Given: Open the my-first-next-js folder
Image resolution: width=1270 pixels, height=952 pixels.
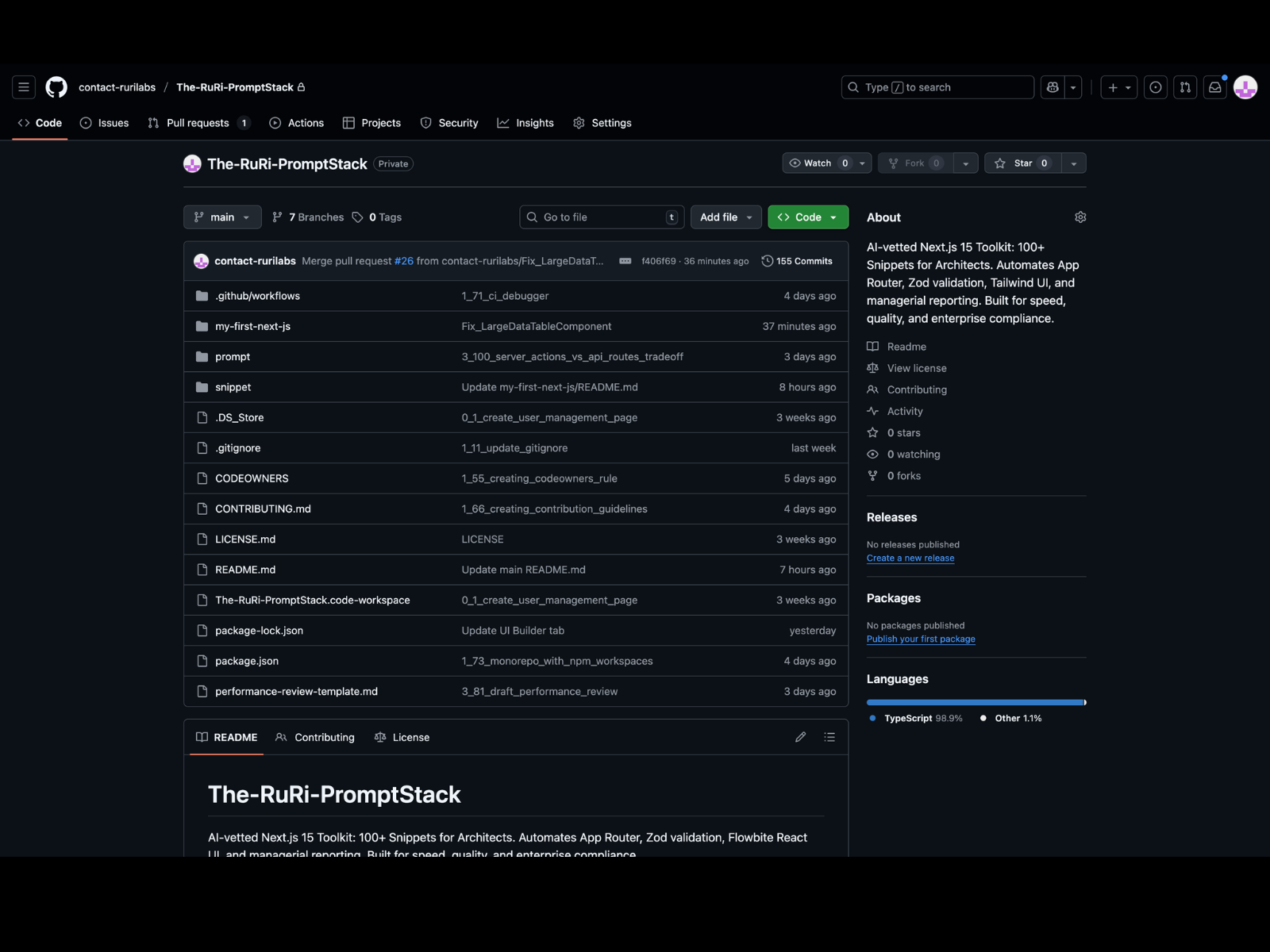Looking at the screenshot, I should tap(252, 326).
